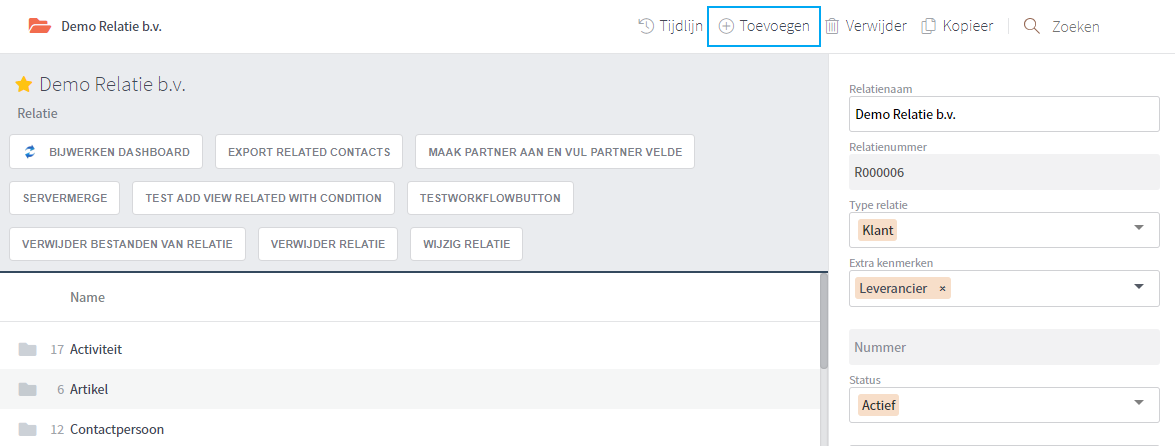Click the Wijzig Relatie button
1175x446 pixels.
coord(466,244)
